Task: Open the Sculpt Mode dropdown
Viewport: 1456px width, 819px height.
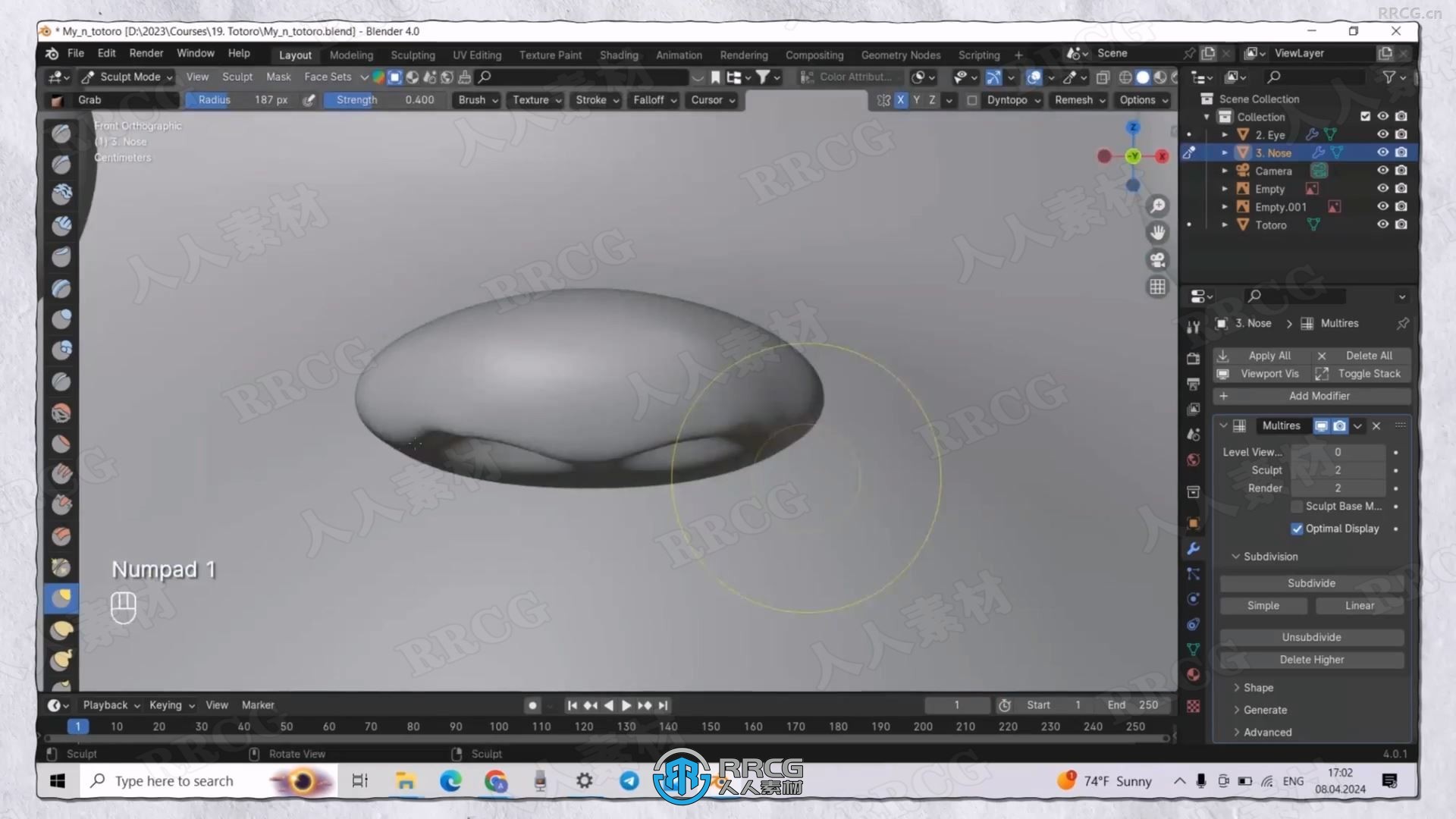Action: (127, 77)
